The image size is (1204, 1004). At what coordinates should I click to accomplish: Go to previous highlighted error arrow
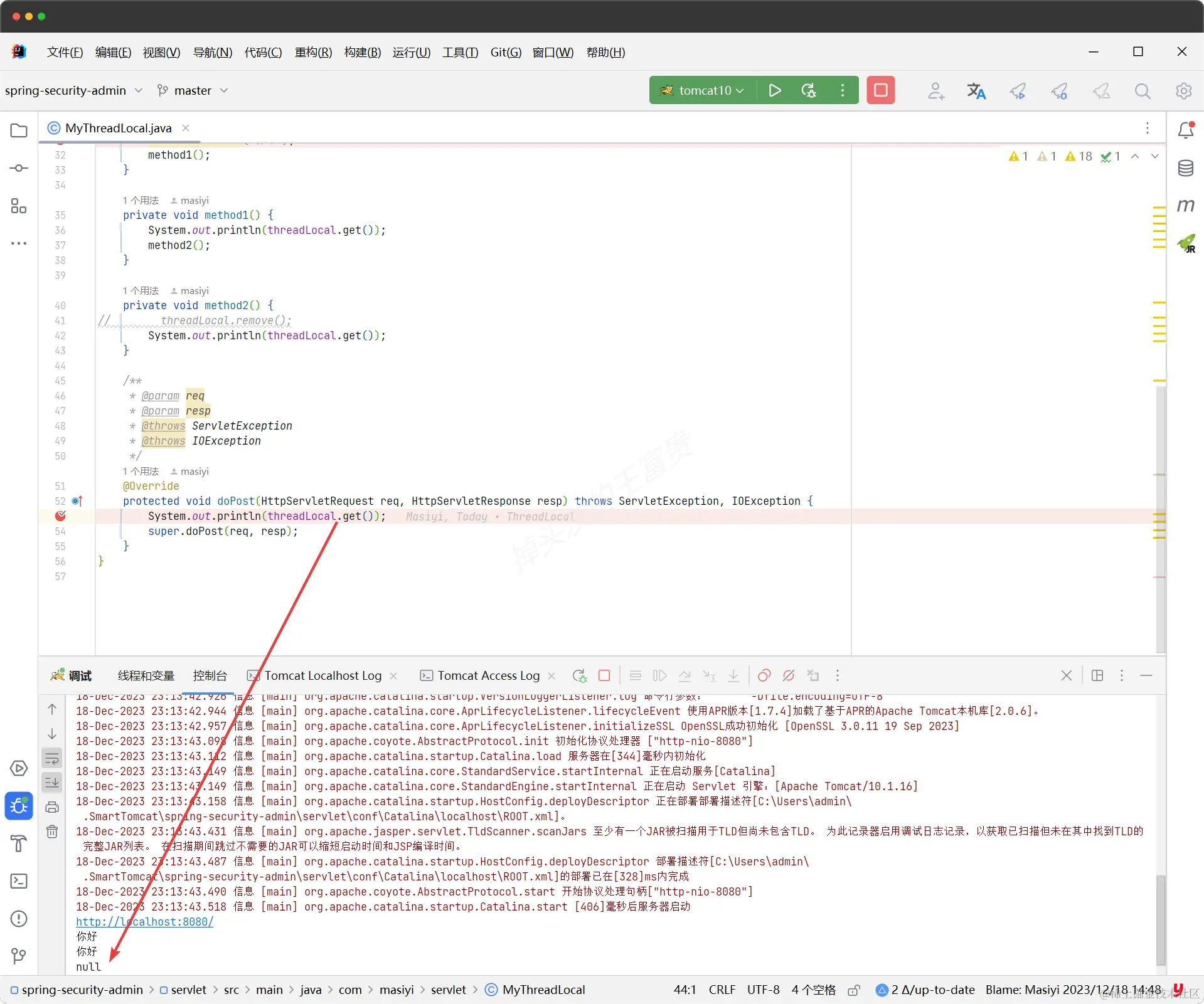pyautogui.click(x=1135, y=156)
